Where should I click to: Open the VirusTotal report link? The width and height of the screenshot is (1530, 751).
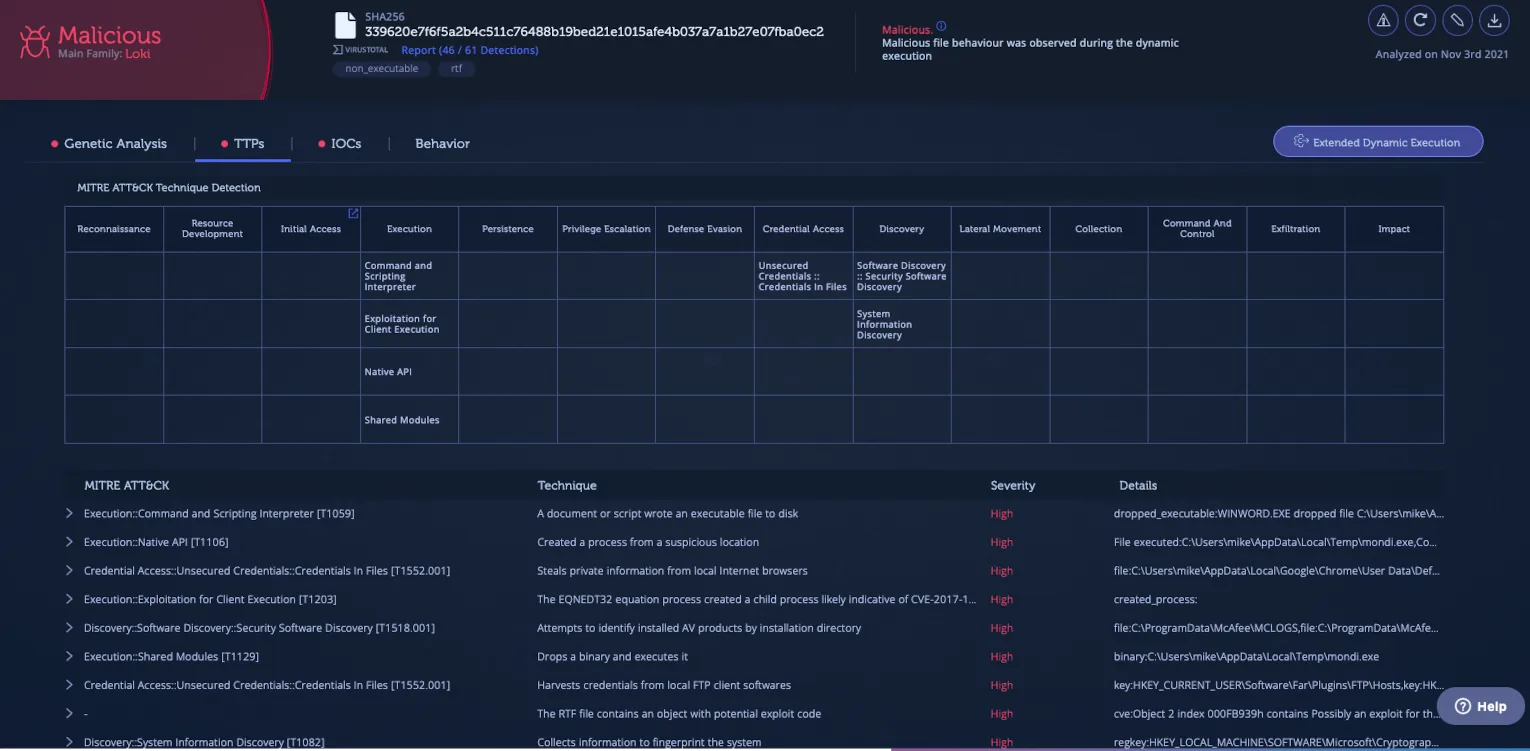[x=470, y=50]
